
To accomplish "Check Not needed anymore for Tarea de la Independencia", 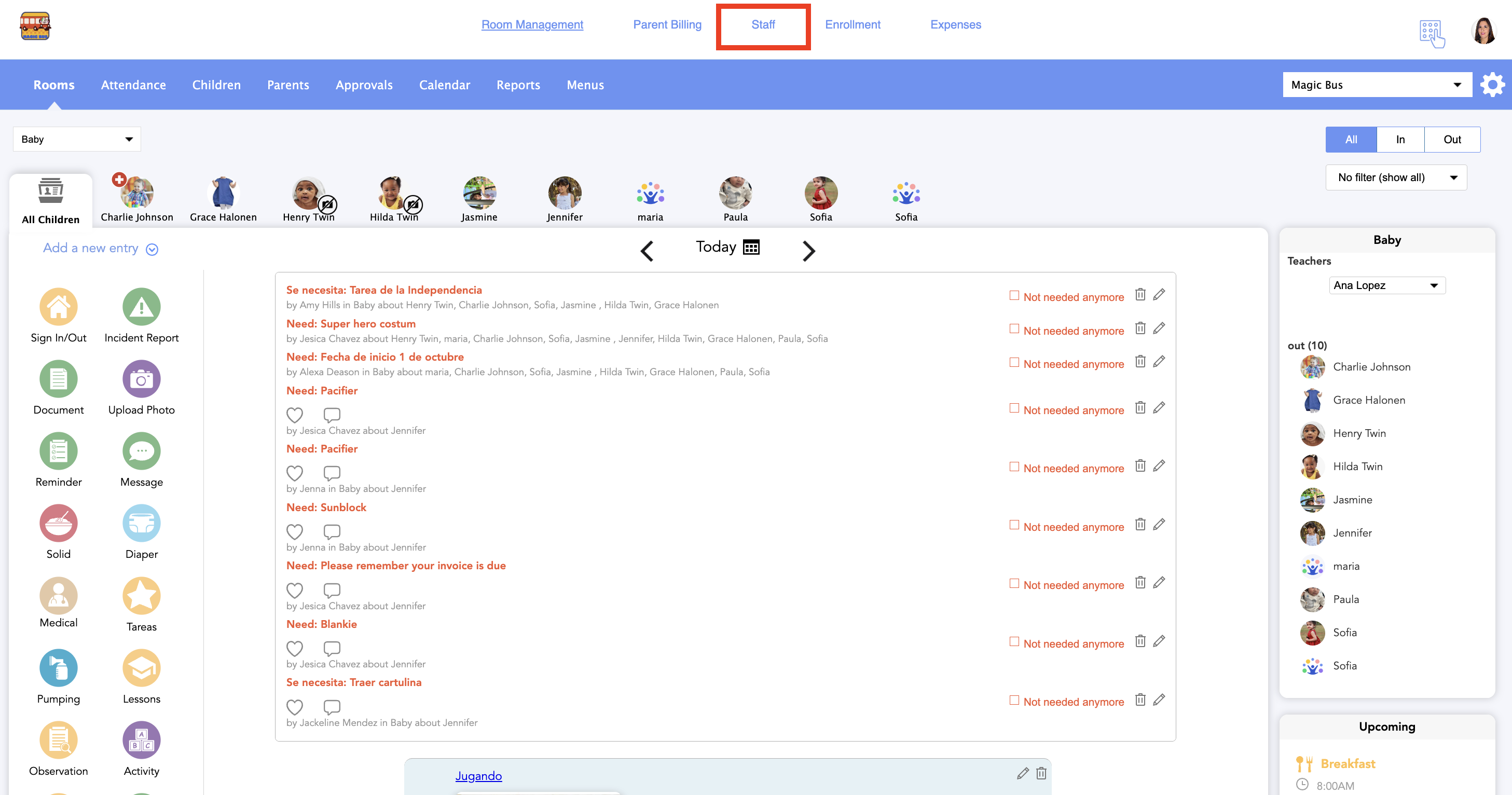I will (1014, 295).
